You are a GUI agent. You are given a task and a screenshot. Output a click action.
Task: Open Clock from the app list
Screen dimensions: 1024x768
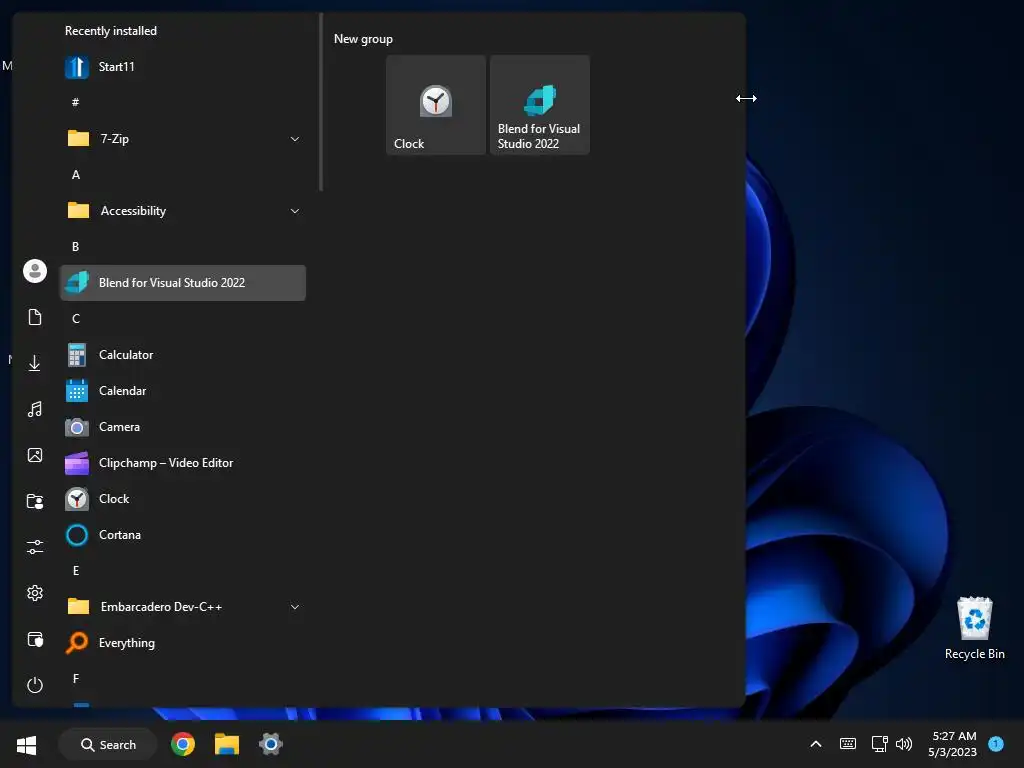183,499
